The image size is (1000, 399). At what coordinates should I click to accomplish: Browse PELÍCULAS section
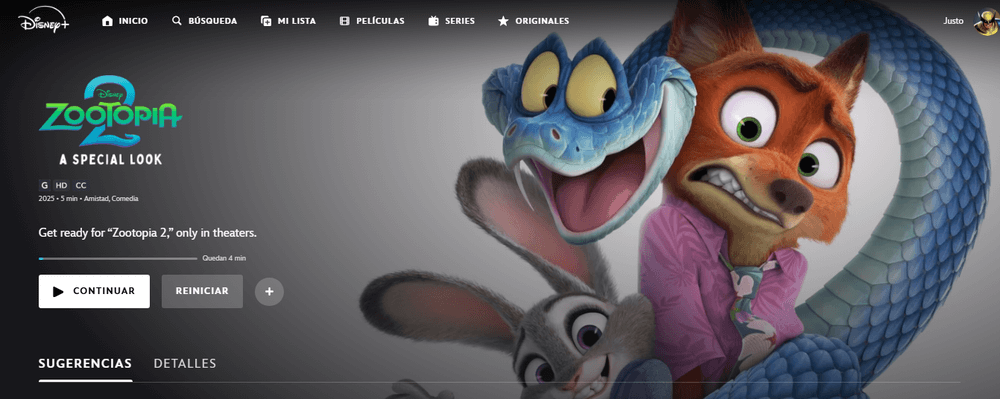(372, 21)
